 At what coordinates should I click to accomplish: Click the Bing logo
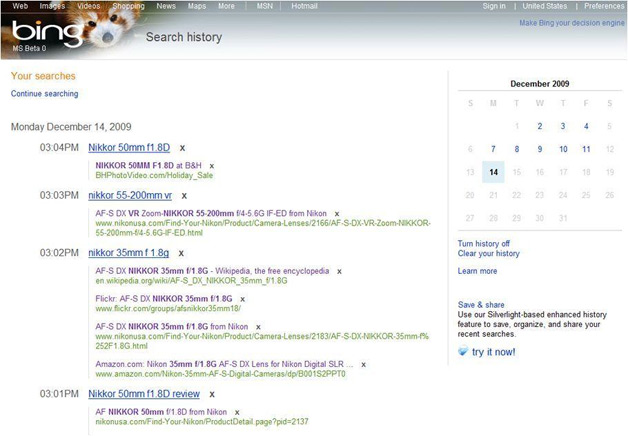(38, 34)
